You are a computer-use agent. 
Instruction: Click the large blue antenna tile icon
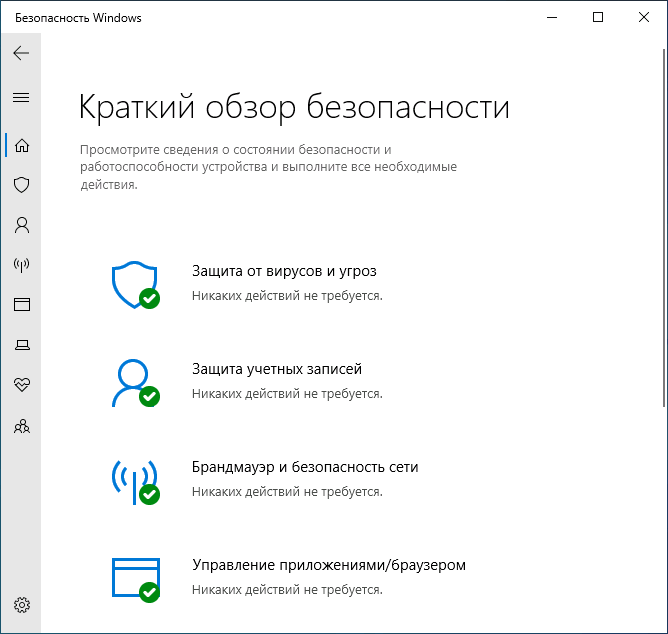point(135,482)
